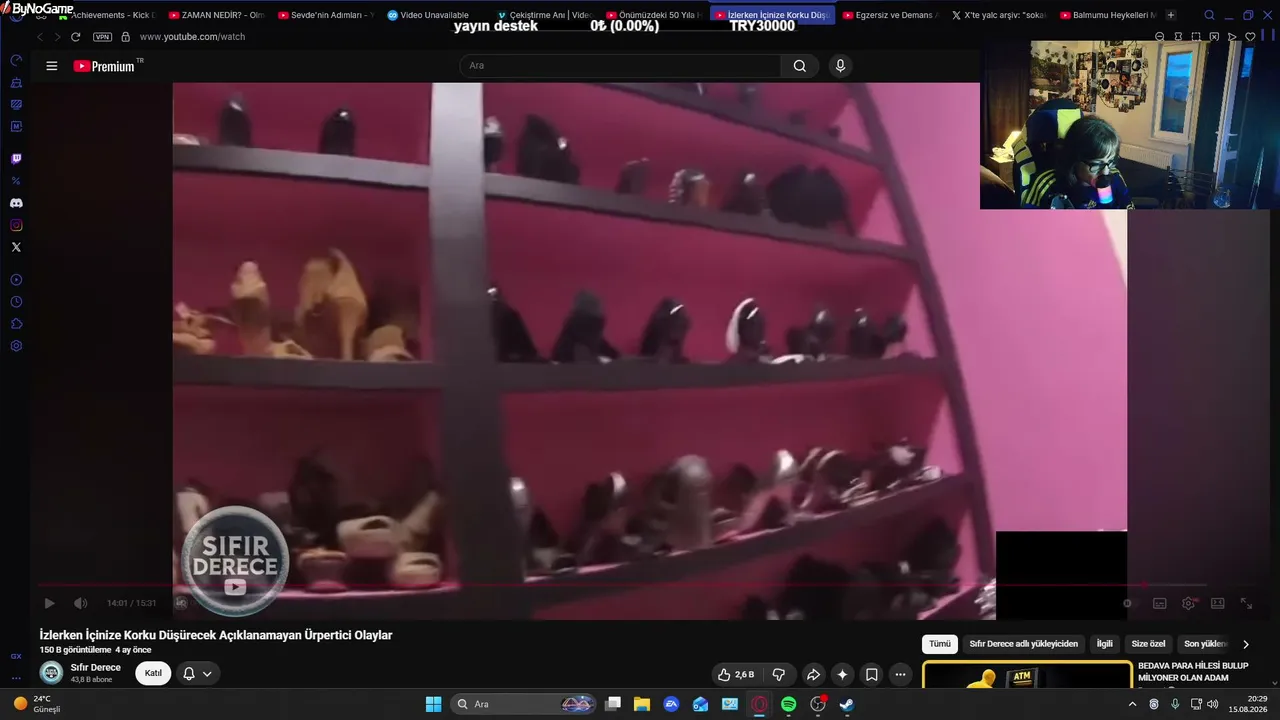The height and width of the screenshot is (720, 1280).
Task: Open video settings gear in player
Action: tap(1189, 603)
